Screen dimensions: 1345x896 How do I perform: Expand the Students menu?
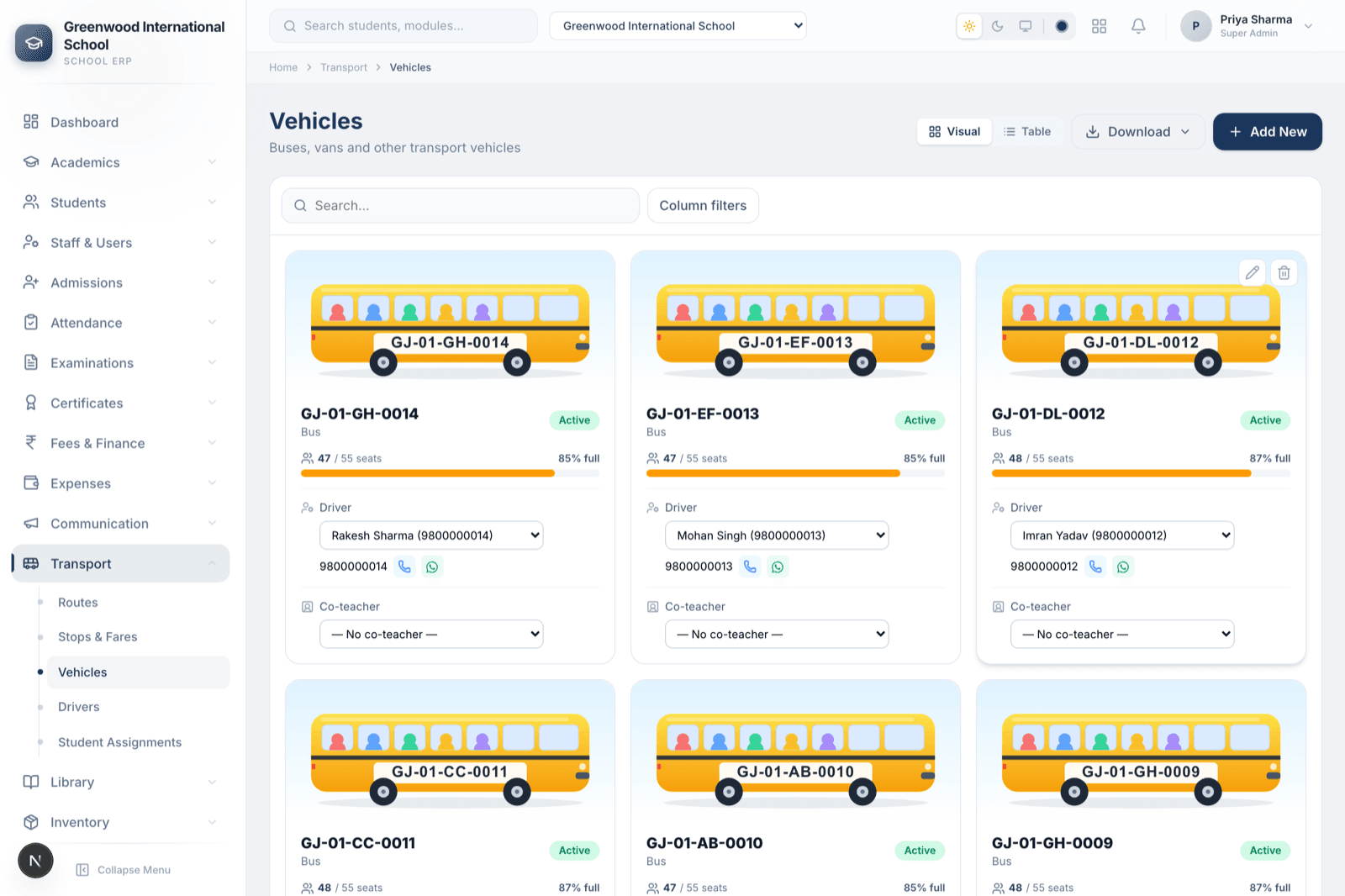pos(120,203)
